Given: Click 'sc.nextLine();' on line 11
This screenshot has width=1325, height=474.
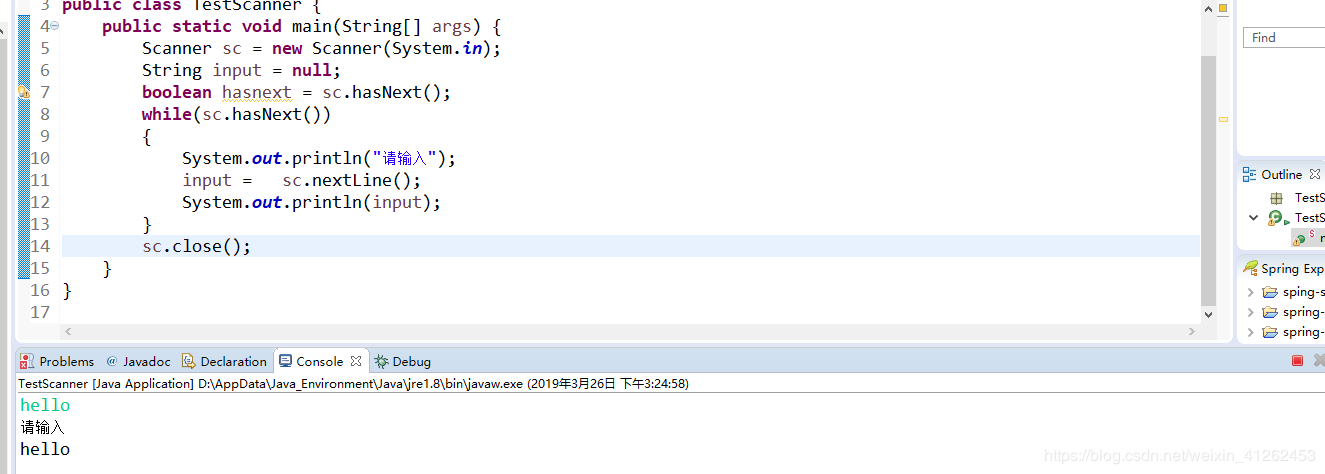Looking at the screenshot, I should [352, 180].
